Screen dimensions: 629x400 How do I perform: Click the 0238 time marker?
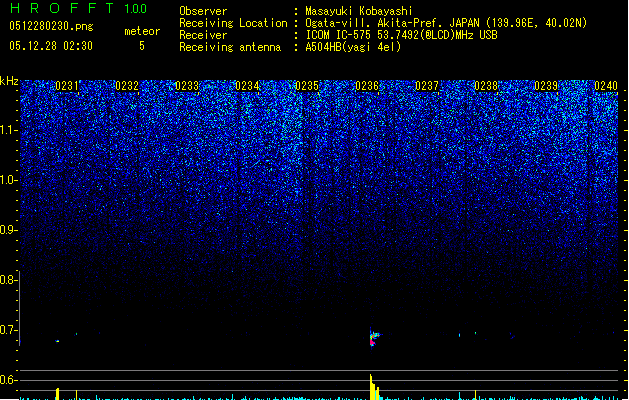point(486,86)
